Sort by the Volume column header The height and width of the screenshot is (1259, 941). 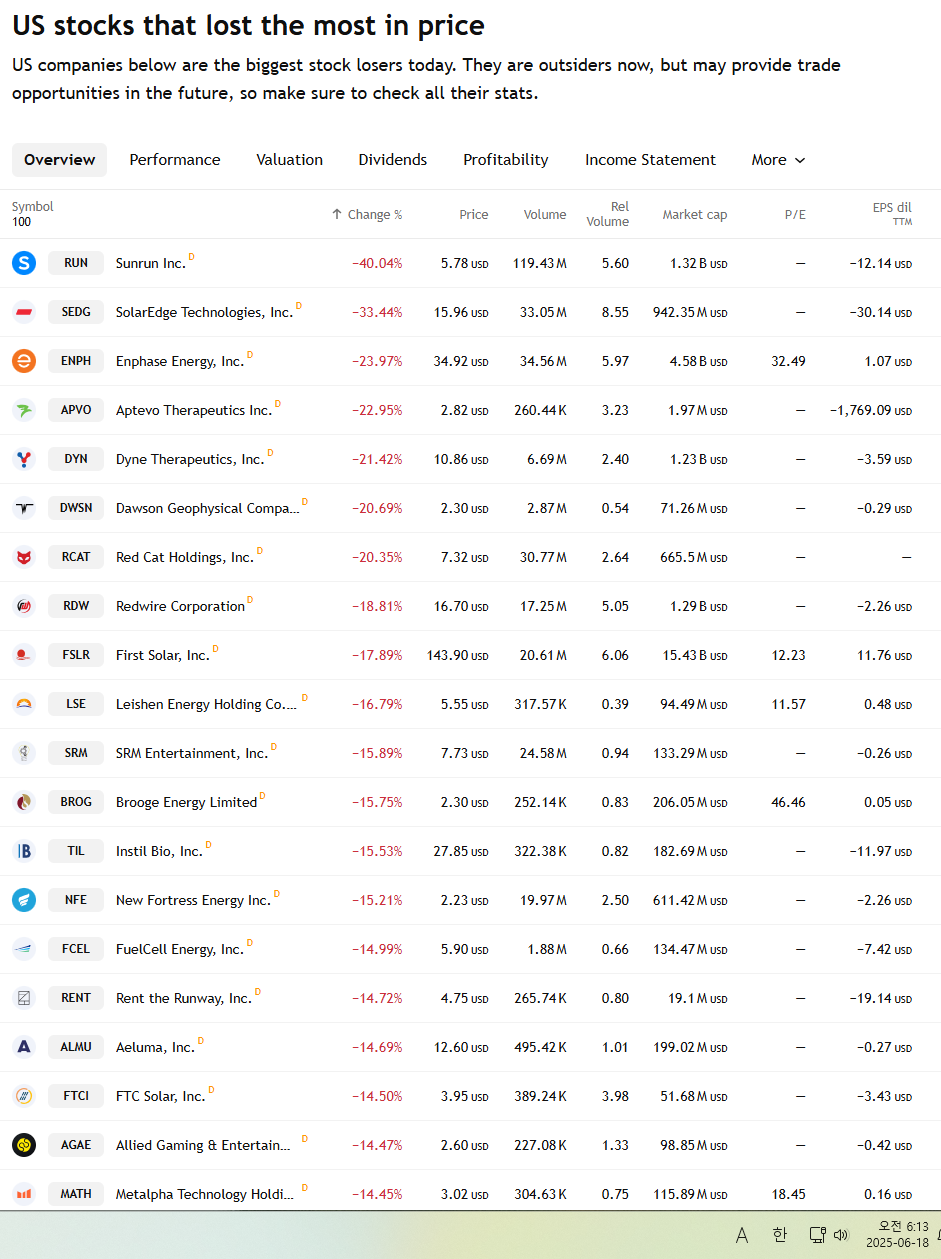[x=545, y=214]
